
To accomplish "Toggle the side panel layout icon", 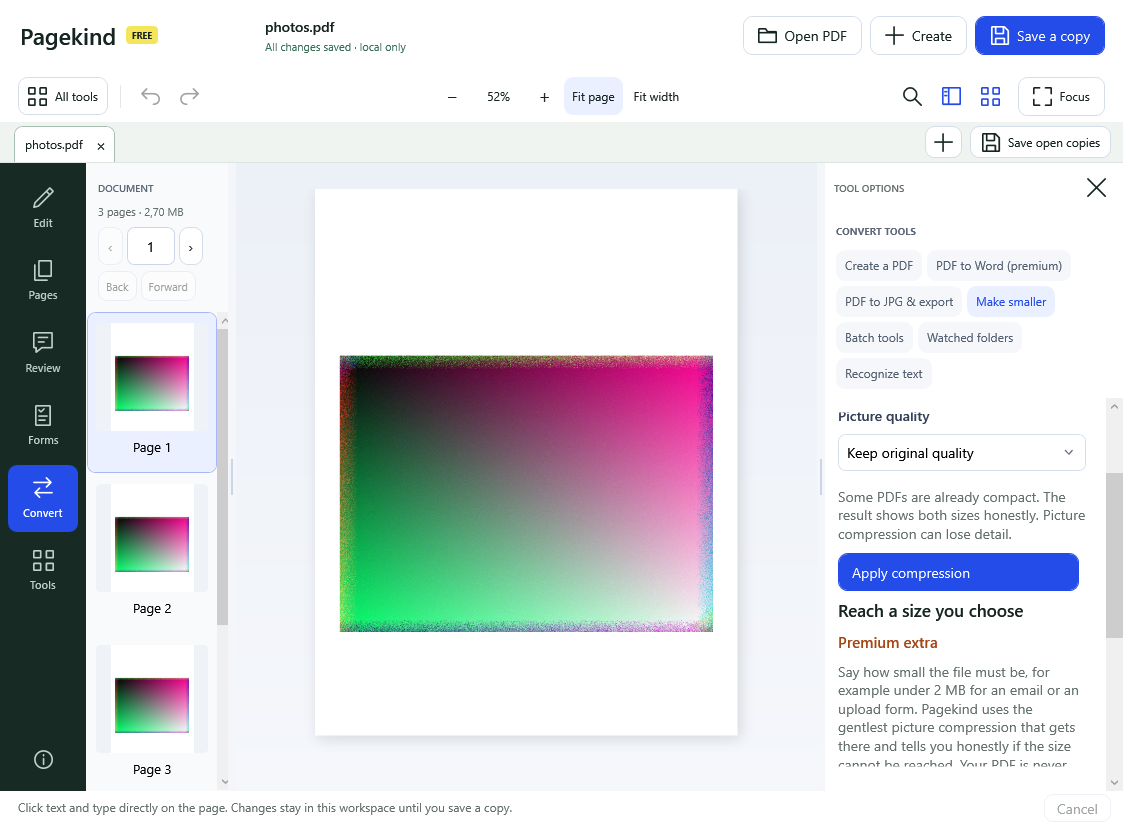I will pos(951,96).
